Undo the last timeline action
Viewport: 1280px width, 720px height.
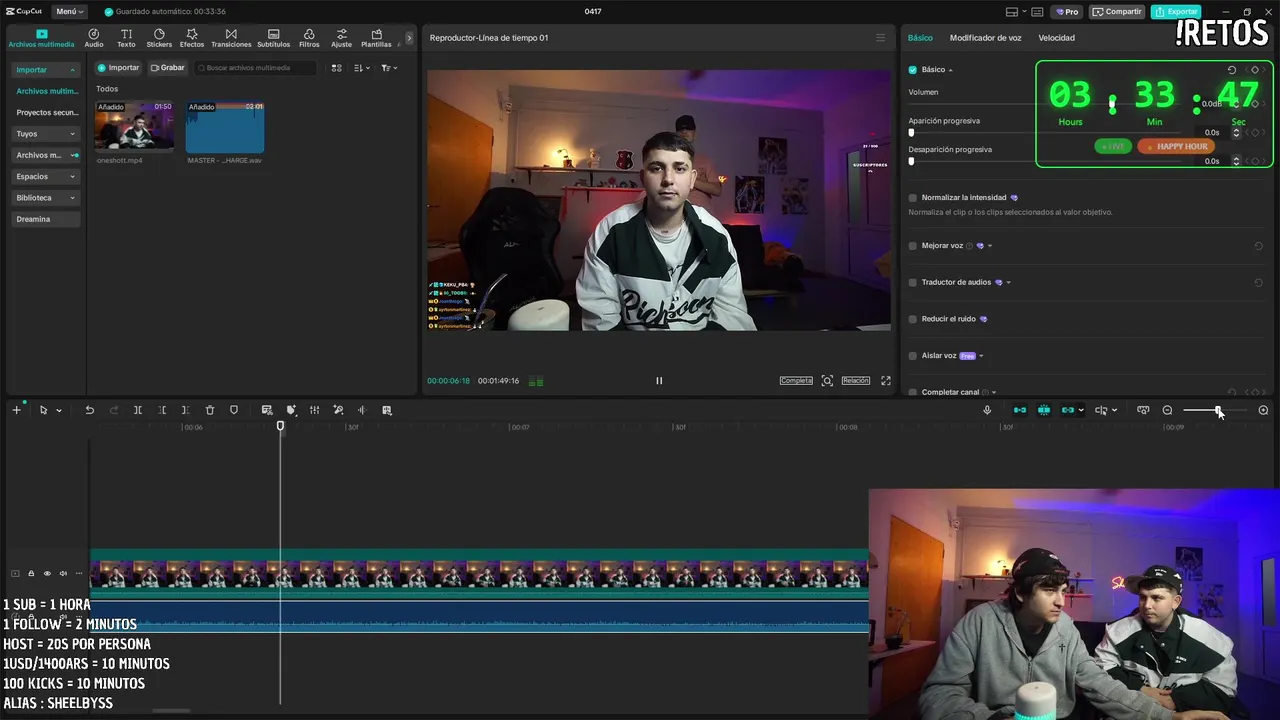coord(89,410)
